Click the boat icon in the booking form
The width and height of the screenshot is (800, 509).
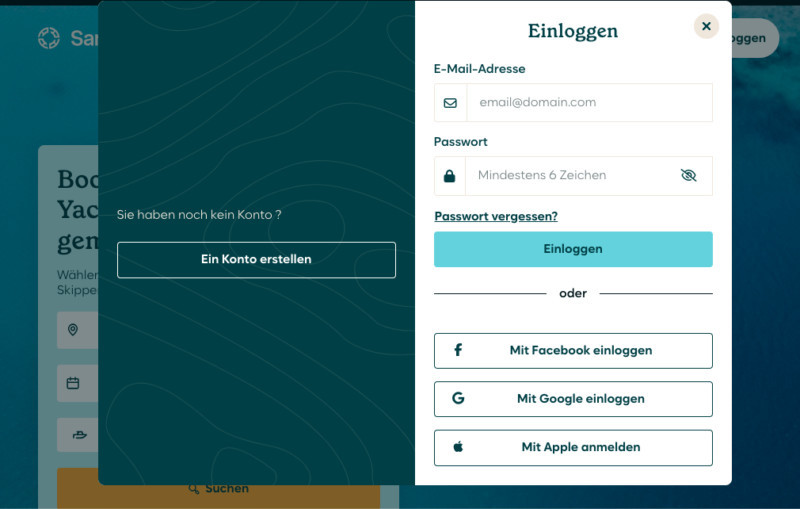(78, 435)
